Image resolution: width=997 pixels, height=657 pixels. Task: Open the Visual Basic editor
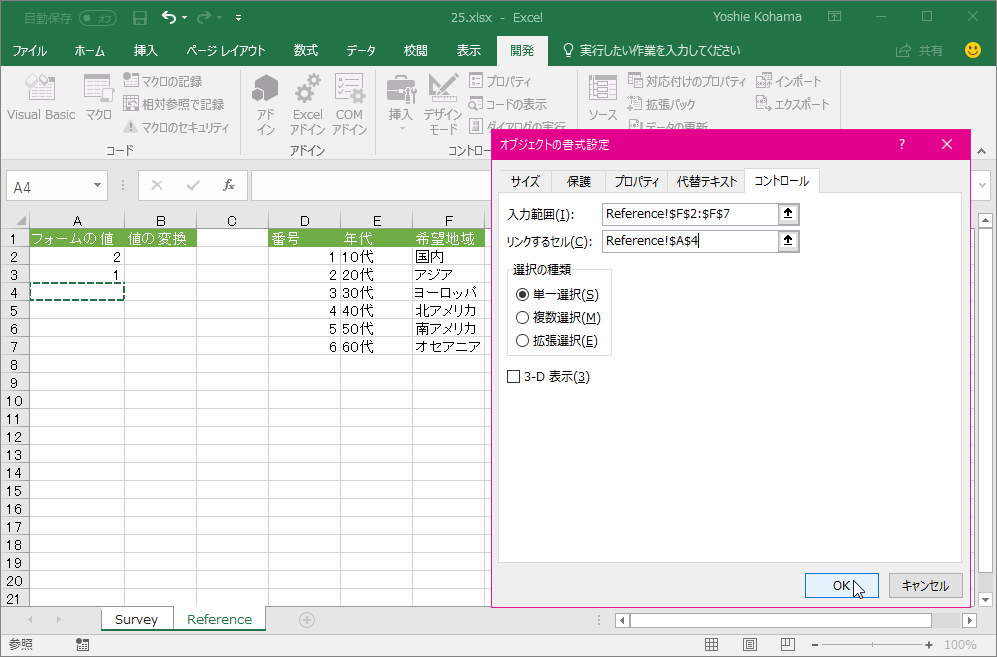point(41,97)
